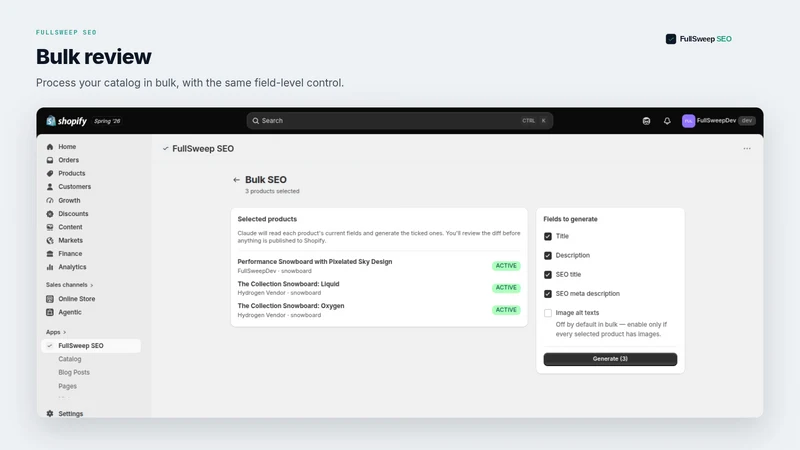Click the Shopify logo in the top bar
This screenshot has width=800, height=450.
tap(66, 121)
